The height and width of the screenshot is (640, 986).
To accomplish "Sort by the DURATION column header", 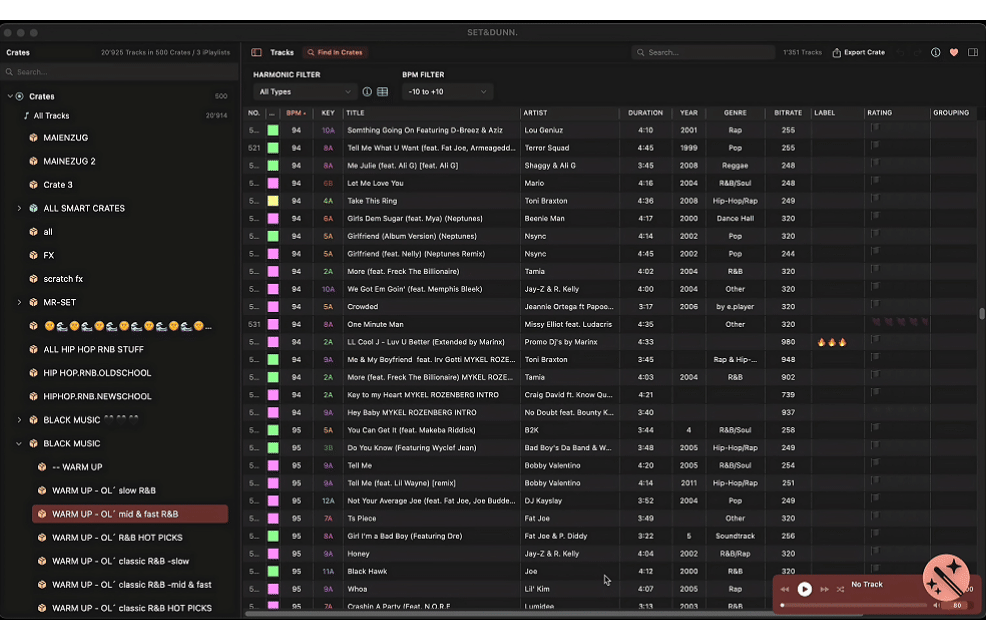I will click(645, 113).
